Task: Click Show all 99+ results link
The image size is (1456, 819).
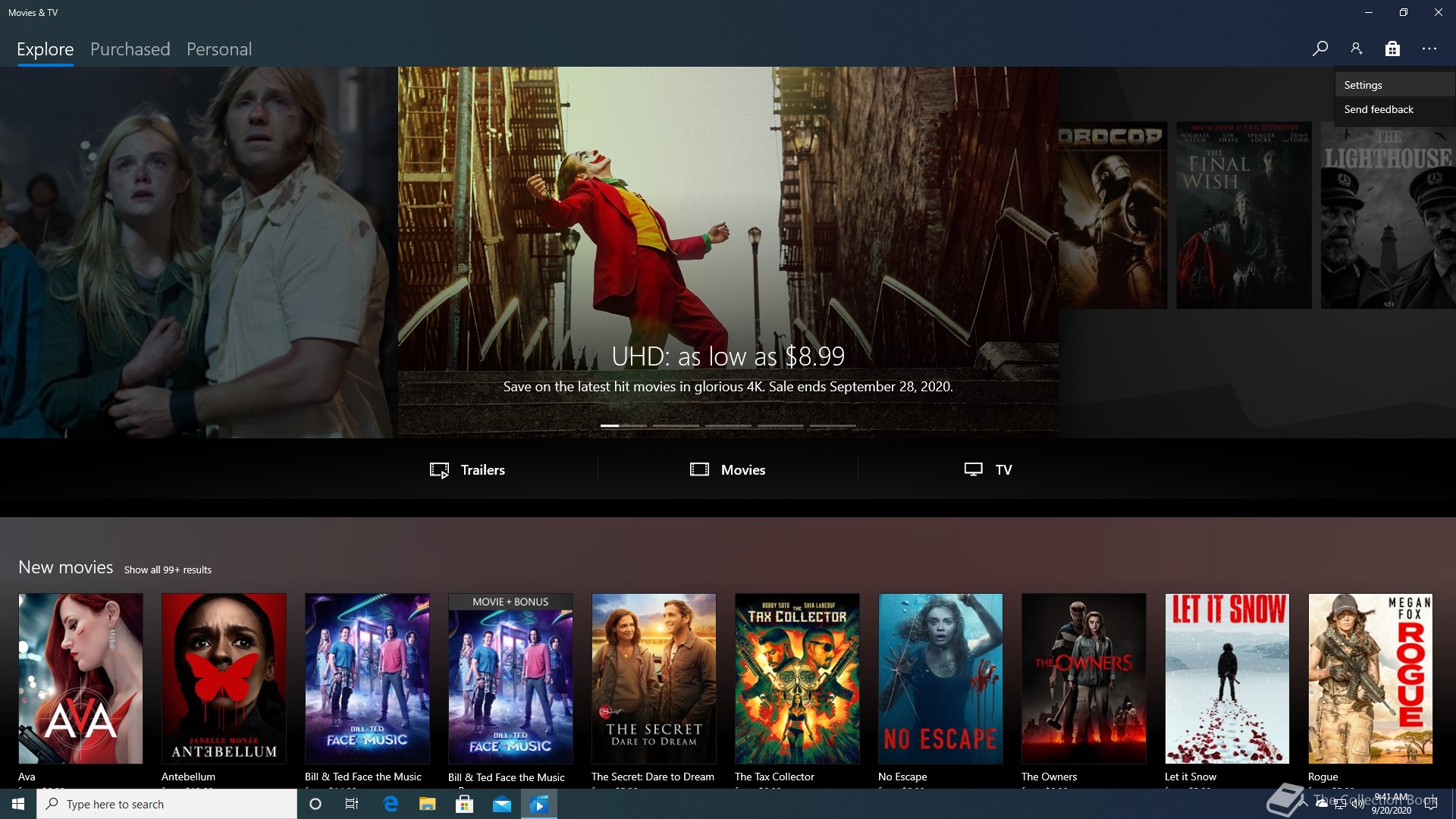Action: pyautogui.click(x=168, y=570)
